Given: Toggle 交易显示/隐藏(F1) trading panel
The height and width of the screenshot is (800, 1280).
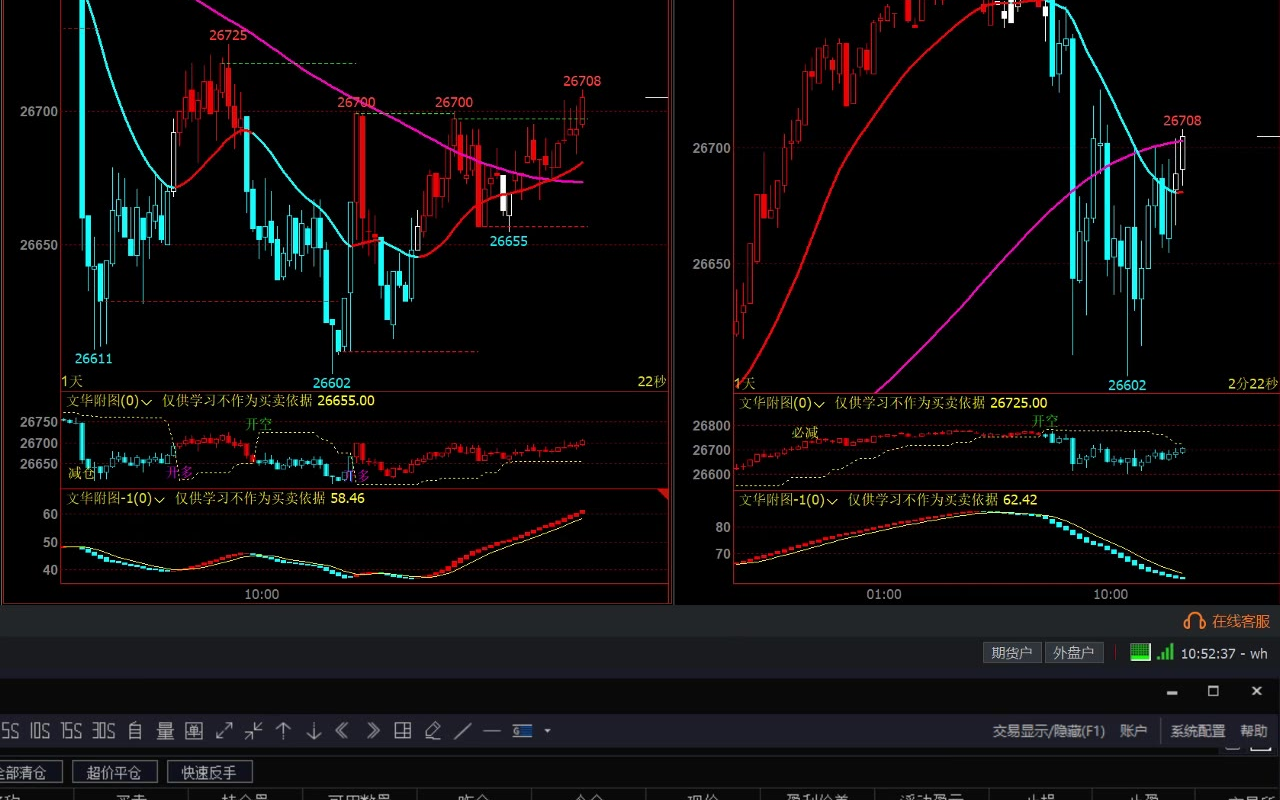Looking at the screenshot, I should 1048,731.
